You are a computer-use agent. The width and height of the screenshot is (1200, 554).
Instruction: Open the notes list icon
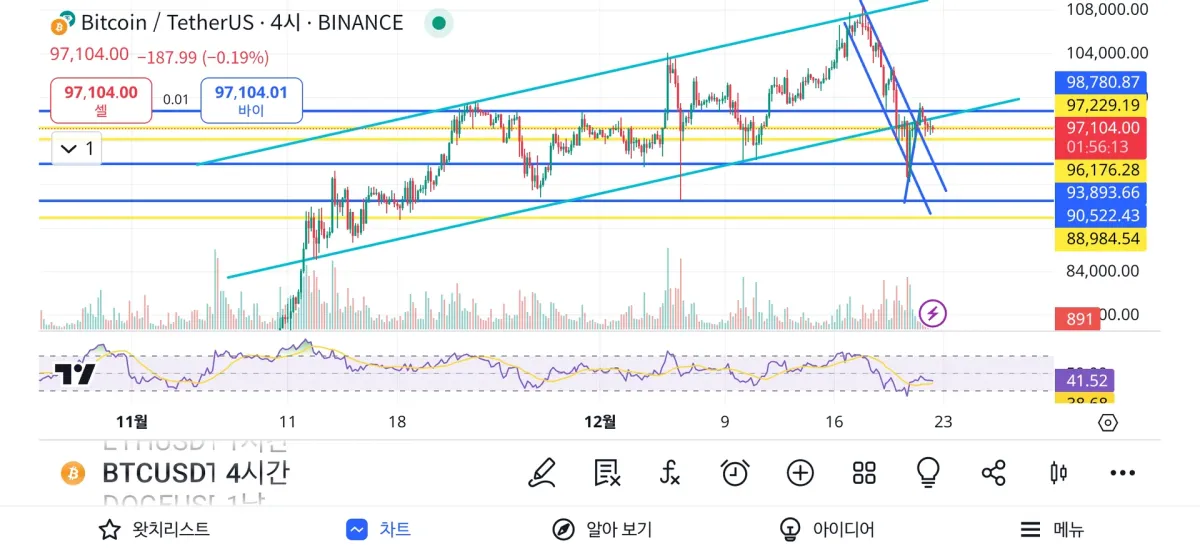[x=607, y=472]
